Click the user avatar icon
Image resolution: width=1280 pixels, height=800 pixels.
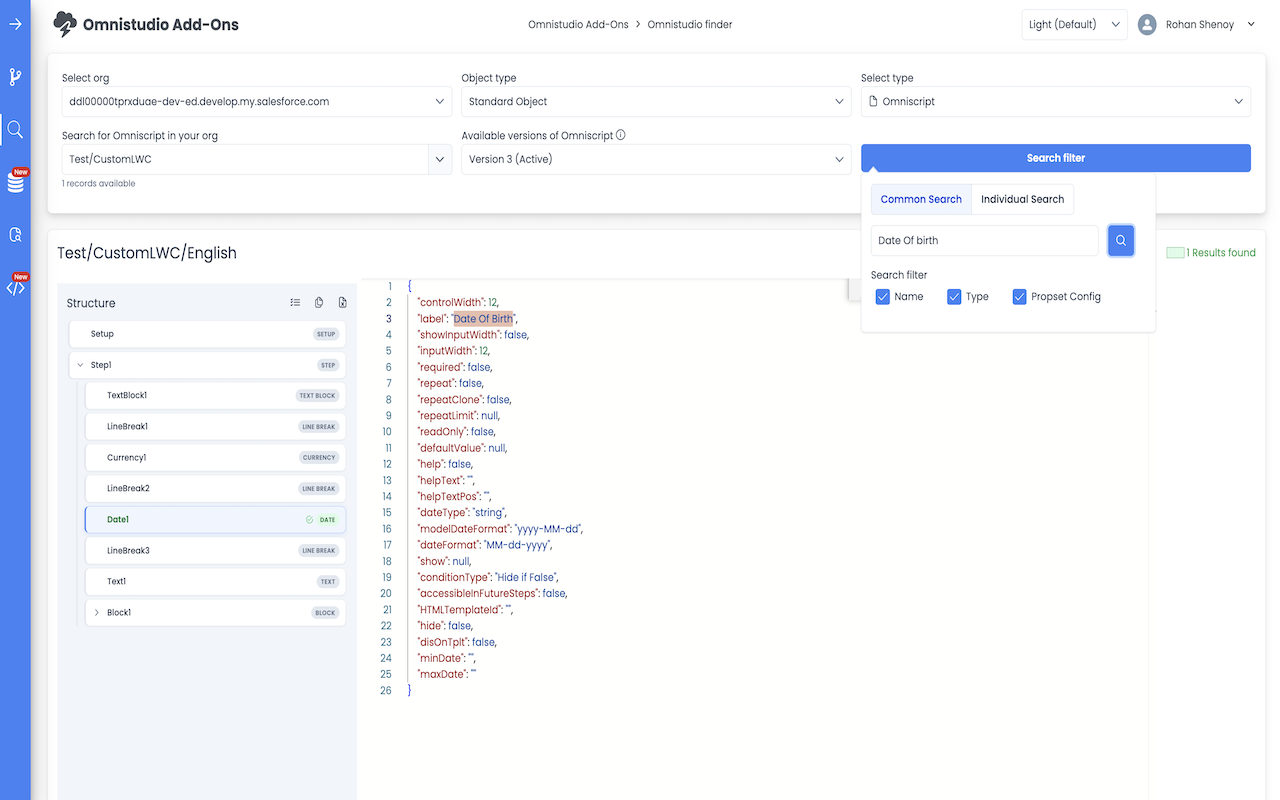click(1147, 25)
